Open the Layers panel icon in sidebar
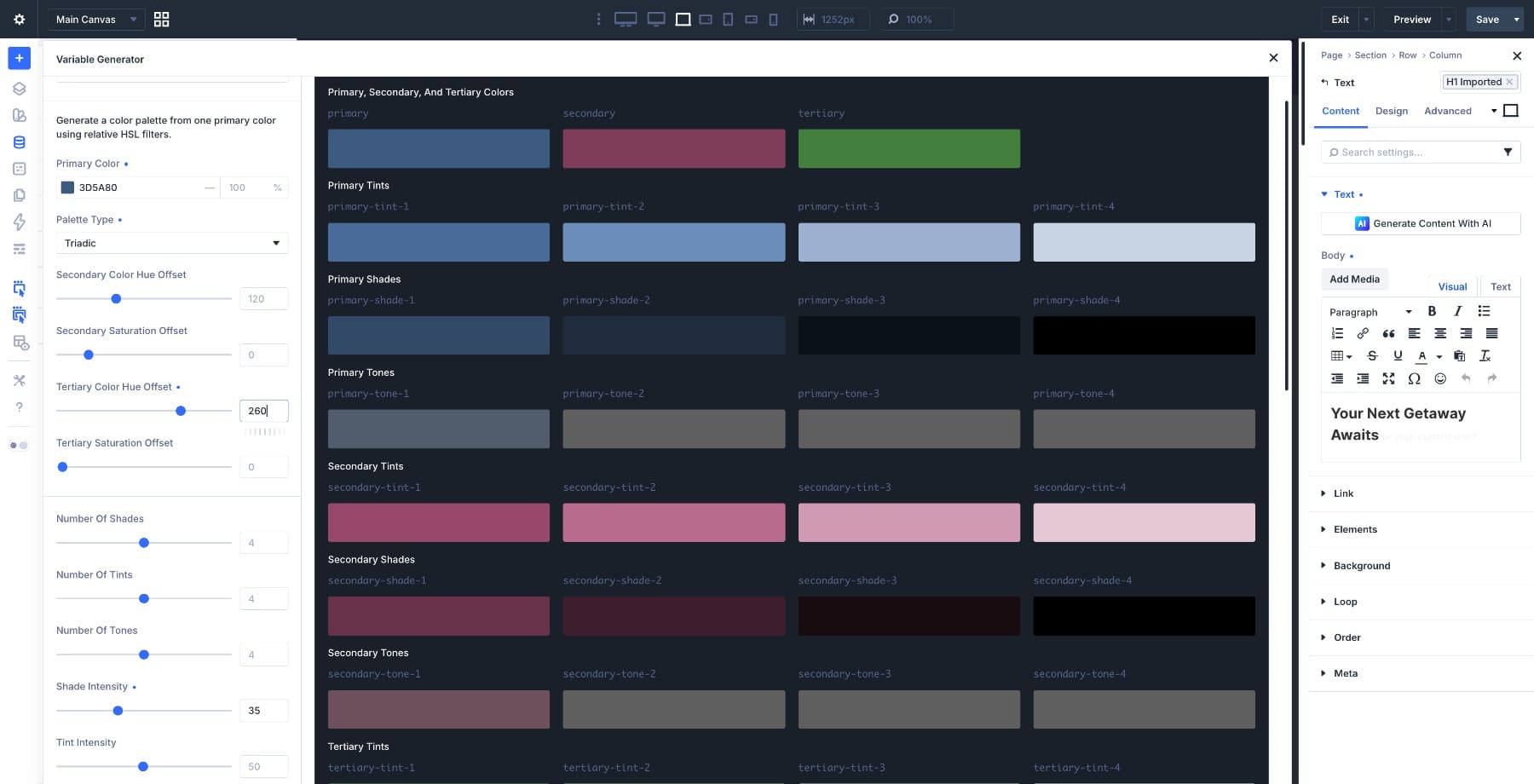Image resolution: width=1534 pixels, height=784 pixels. click(x=19, y=89)
